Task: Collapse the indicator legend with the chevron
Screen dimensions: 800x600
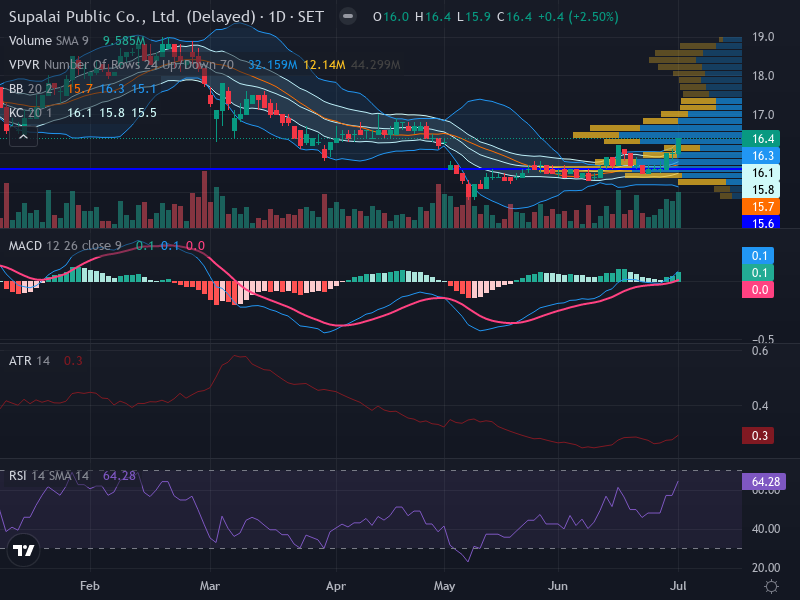Action: point(23,137)
